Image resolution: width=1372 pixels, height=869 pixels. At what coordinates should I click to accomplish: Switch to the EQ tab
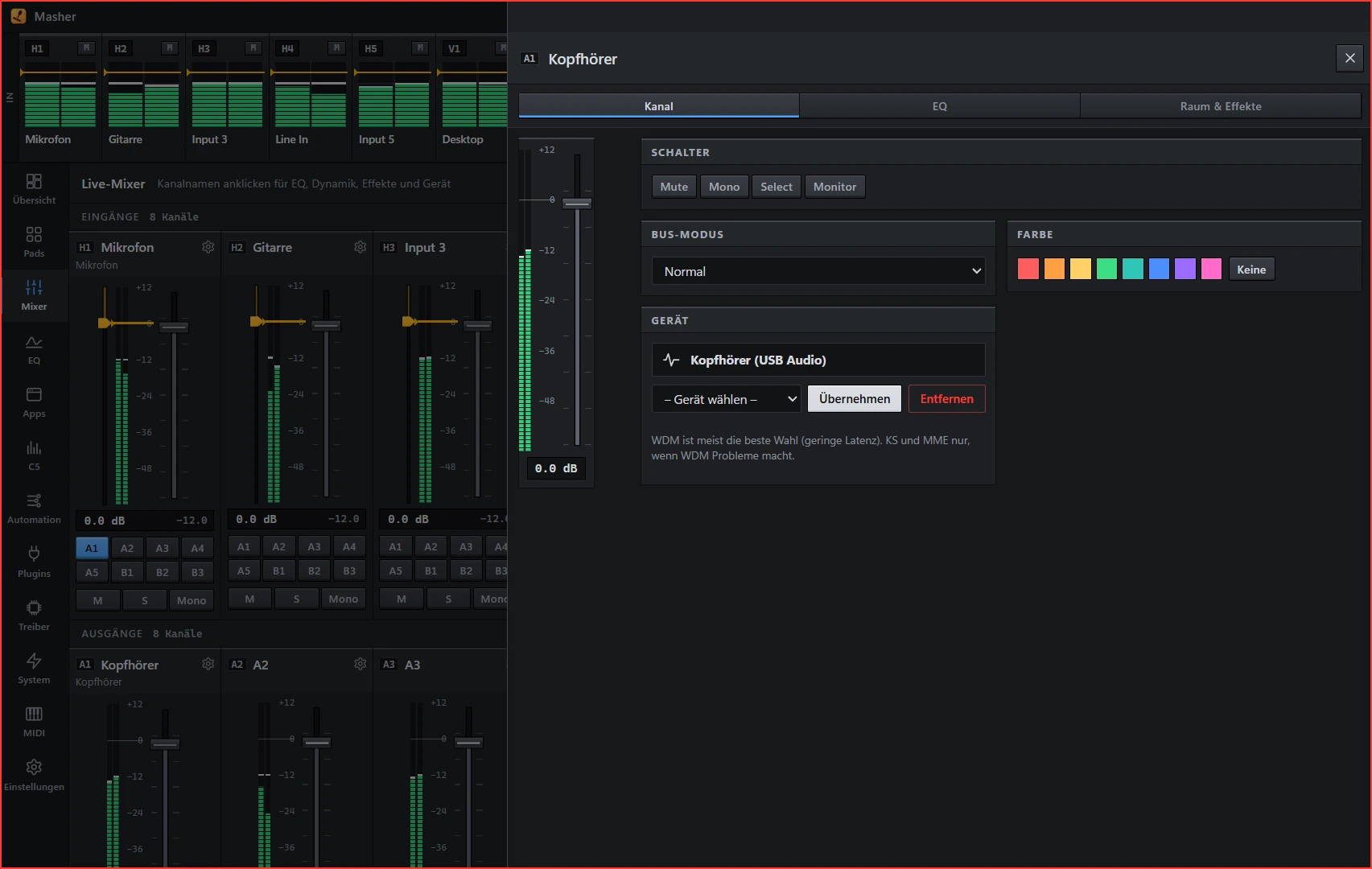[940, 106]
